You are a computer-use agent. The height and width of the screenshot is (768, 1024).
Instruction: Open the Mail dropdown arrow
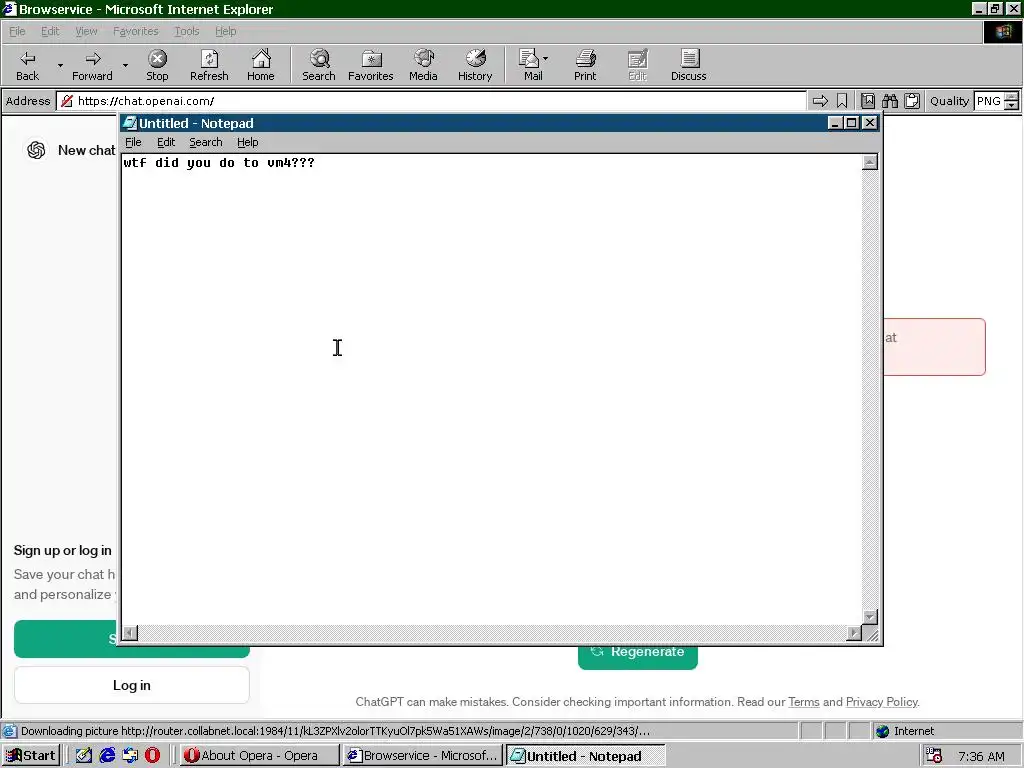click(546, 59)
